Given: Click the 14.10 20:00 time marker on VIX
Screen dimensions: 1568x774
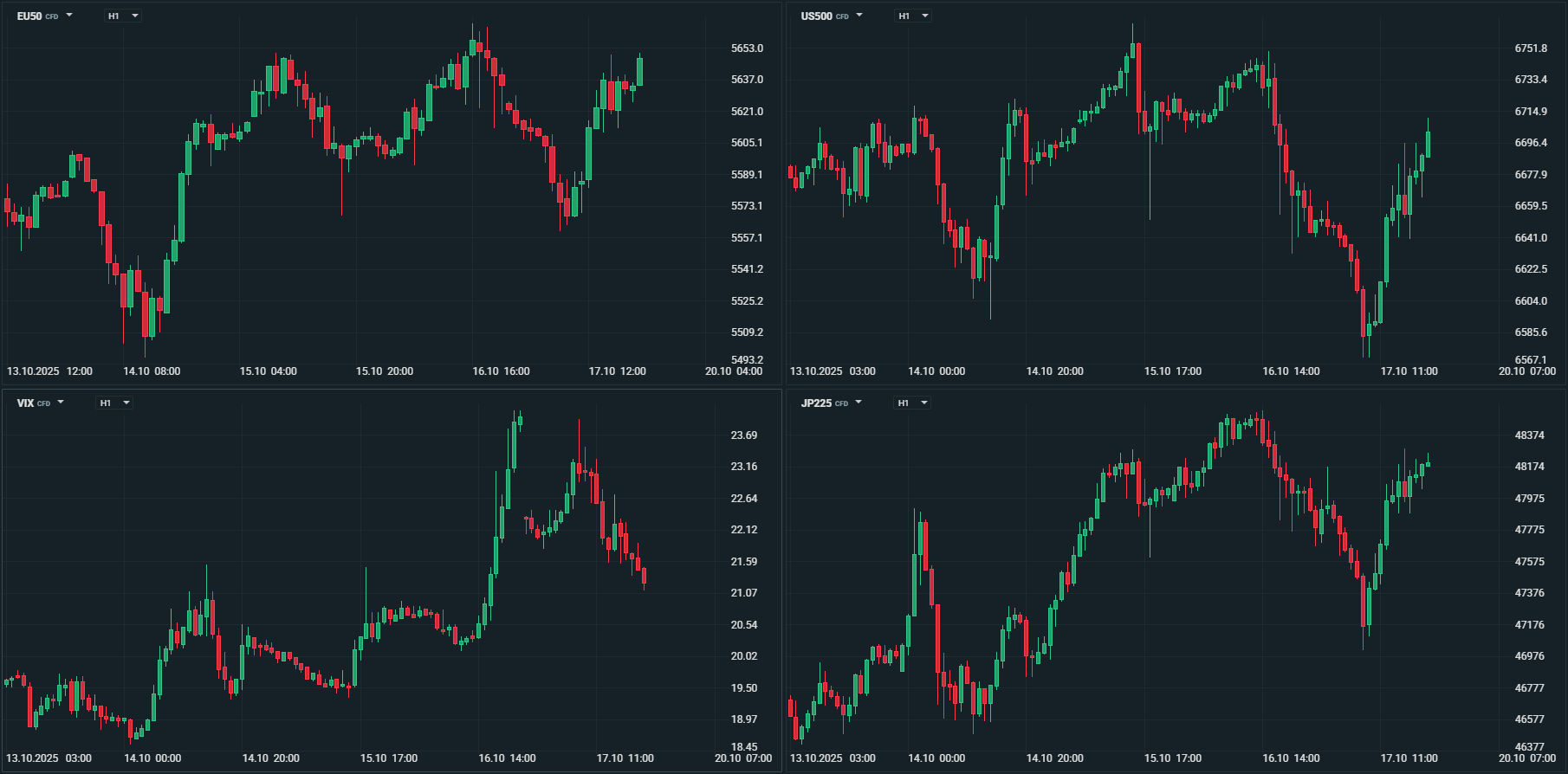Looking at the screenshot, I should [x=270, y=758].
